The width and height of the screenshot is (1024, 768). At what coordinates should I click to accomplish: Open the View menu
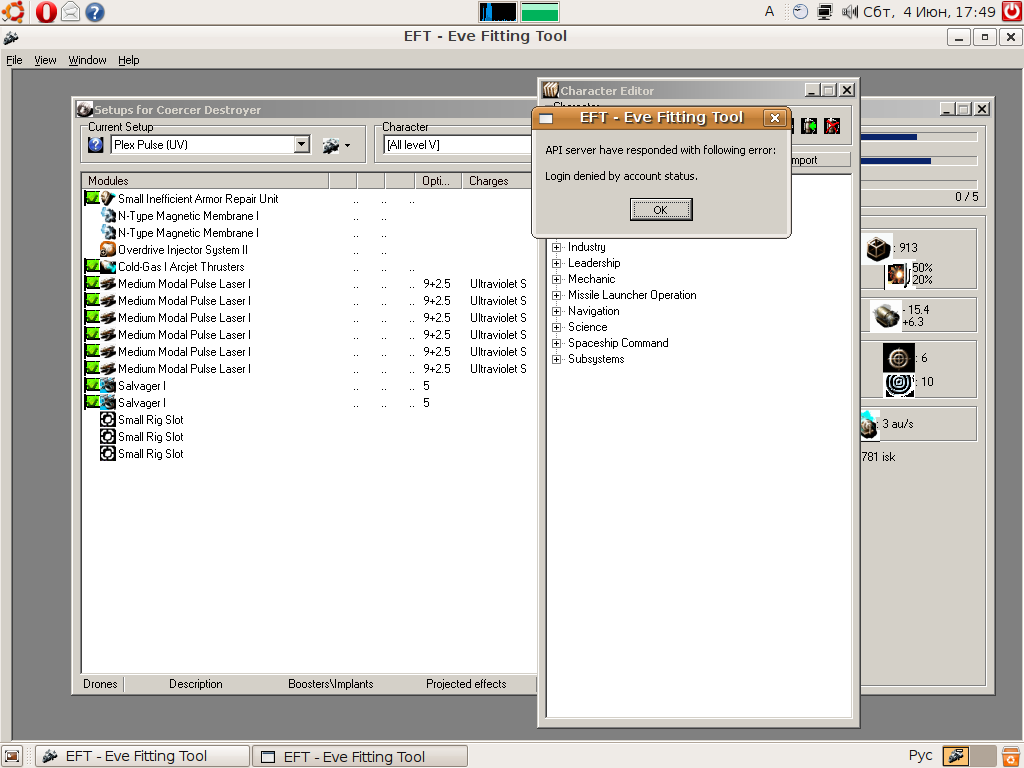click(45, 60)
